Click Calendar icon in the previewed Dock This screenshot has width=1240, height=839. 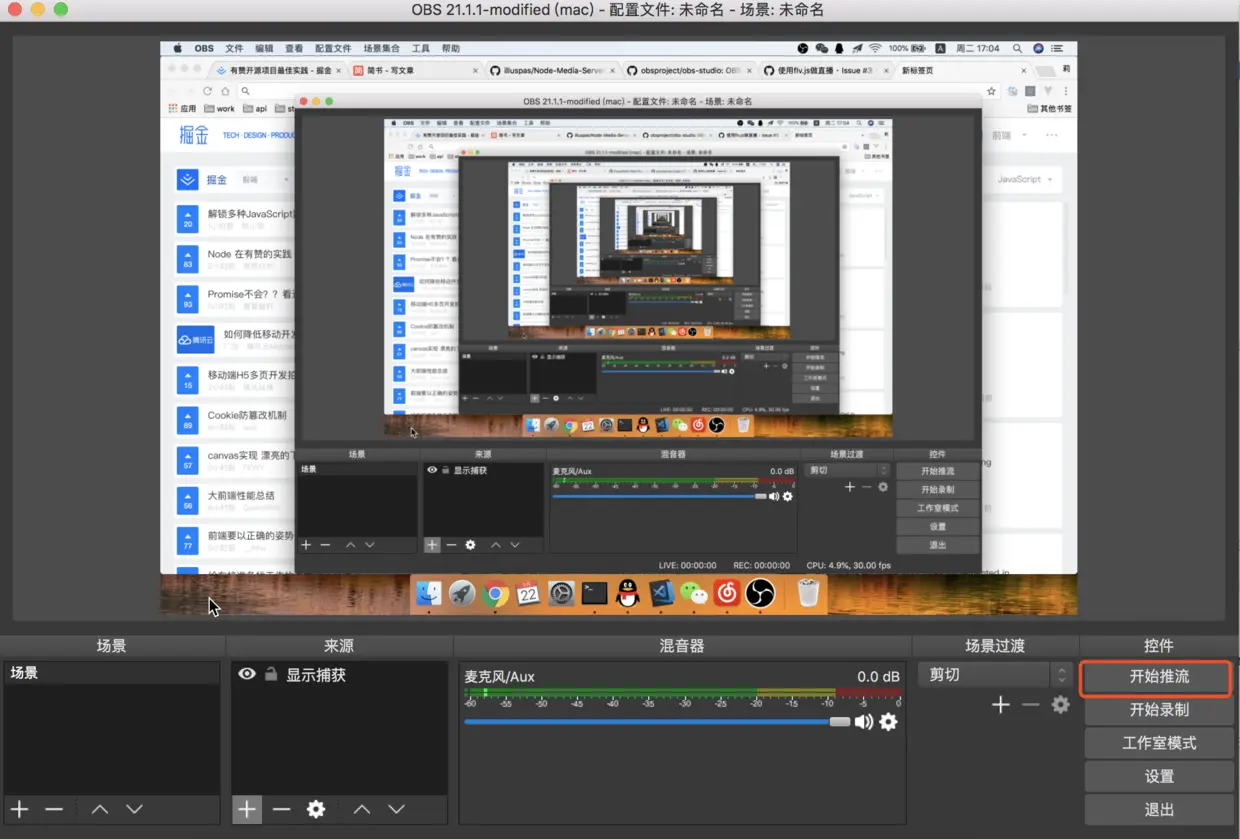(528, 594)
